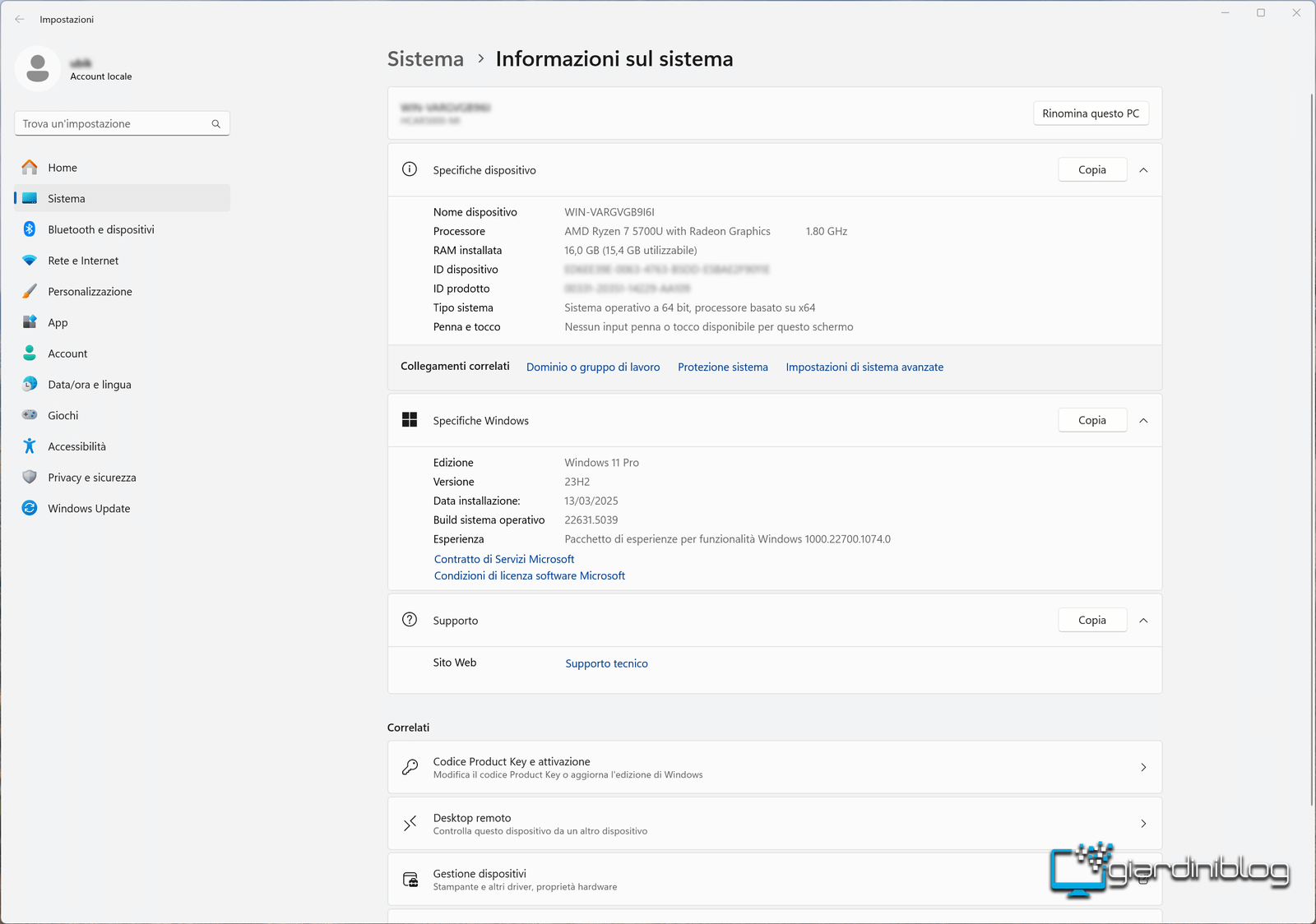Open the Contratto di Servizi Microsoft link

point(503,559)
